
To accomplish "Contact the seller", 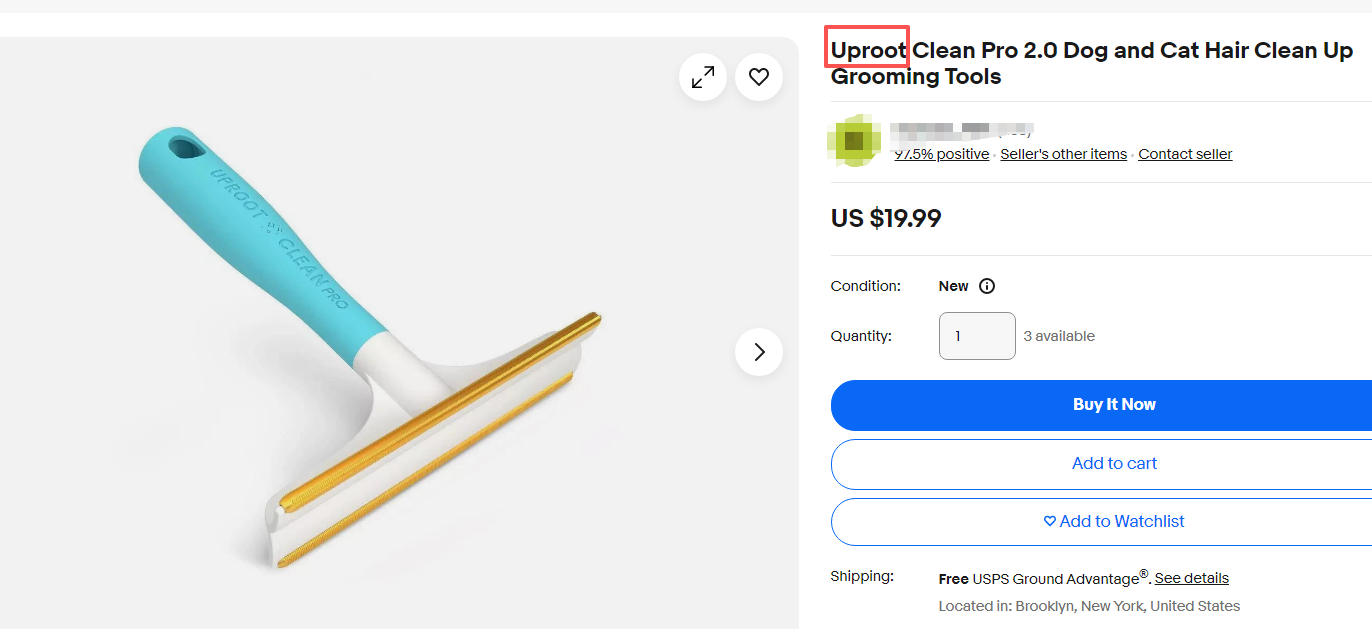I will click(1185, 153).
